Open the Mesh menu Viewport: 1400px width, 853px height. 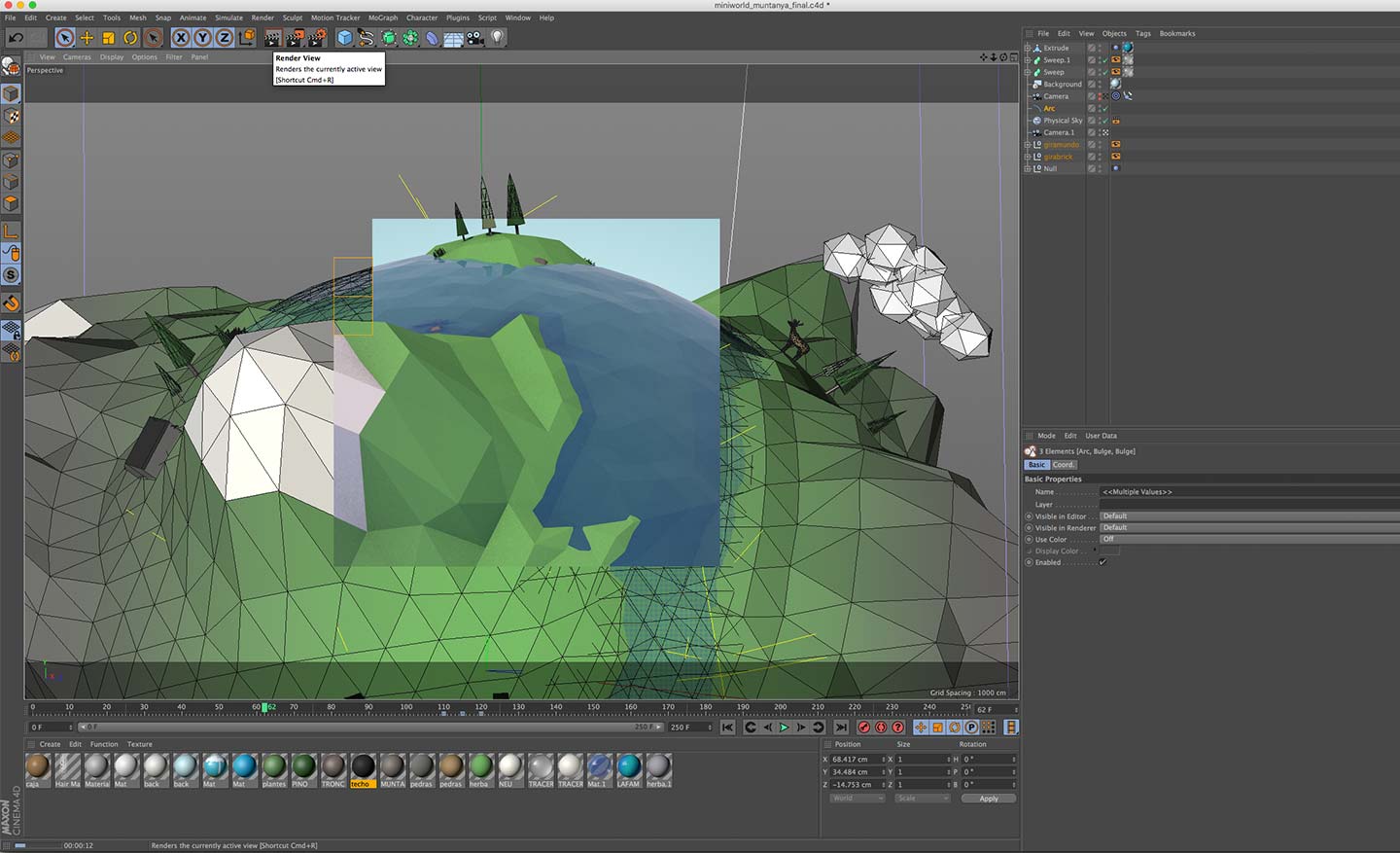point(138,18)
